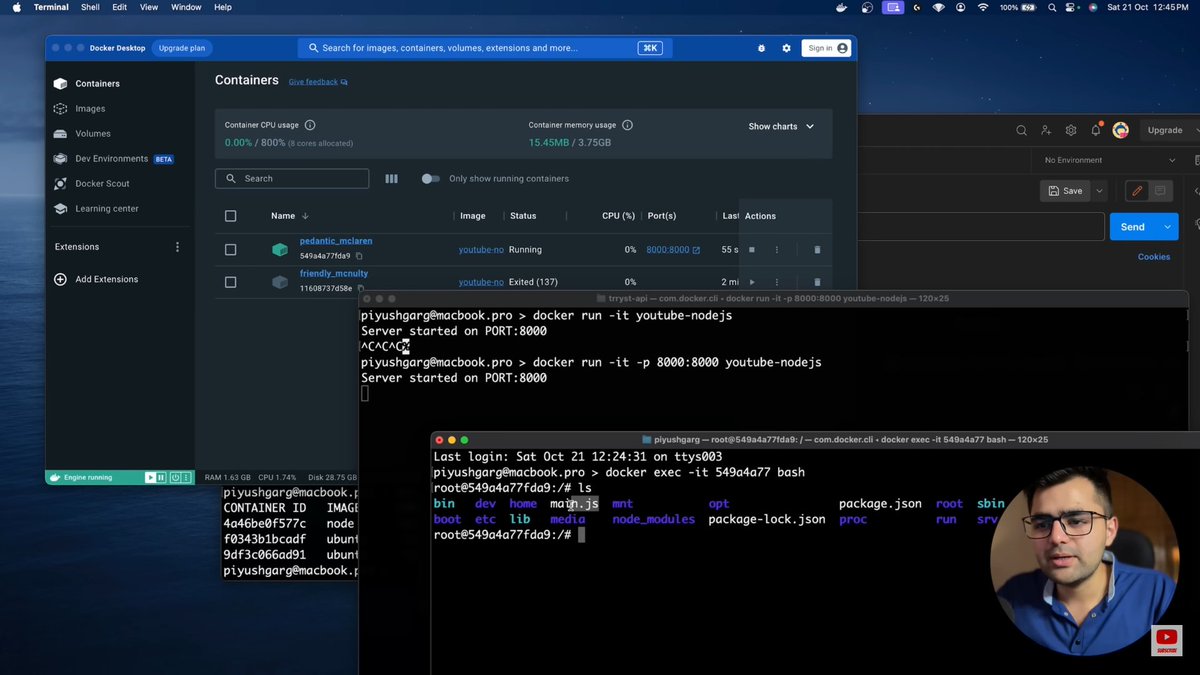Open Send options dropdown arrow
Screen dimensions: 1200x675
(x=1167, y=227)
